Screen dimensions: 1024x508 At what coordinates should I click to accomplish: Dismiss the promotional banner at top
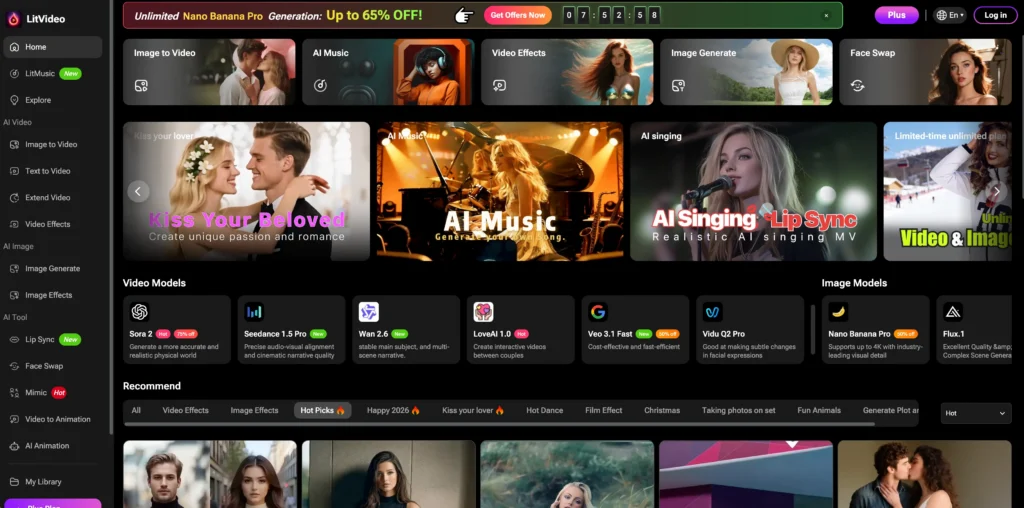pyautogui.click(x=826, y=16)
